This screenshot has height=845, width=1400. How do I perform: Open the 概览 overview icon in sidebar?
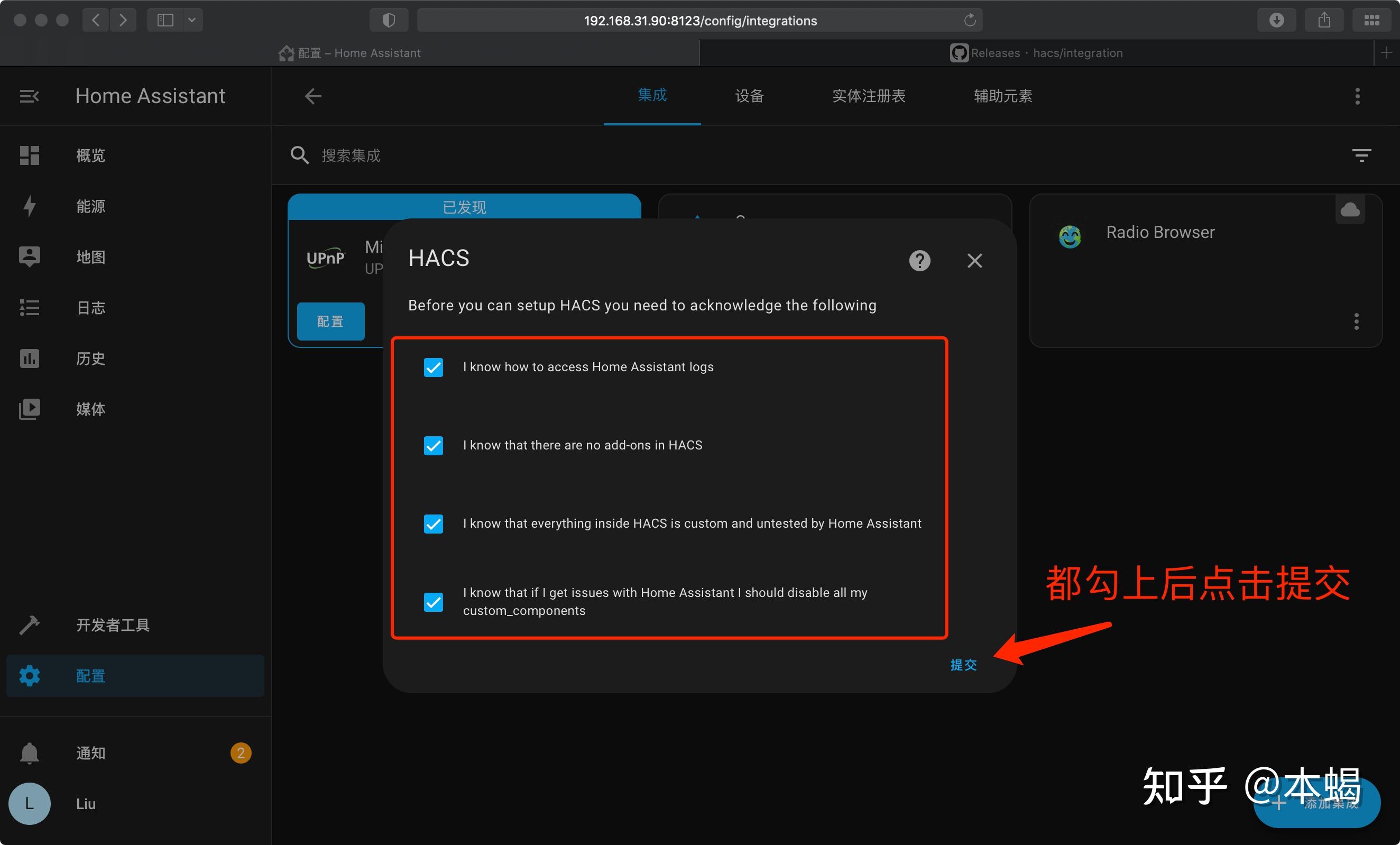tap(30, 155)
